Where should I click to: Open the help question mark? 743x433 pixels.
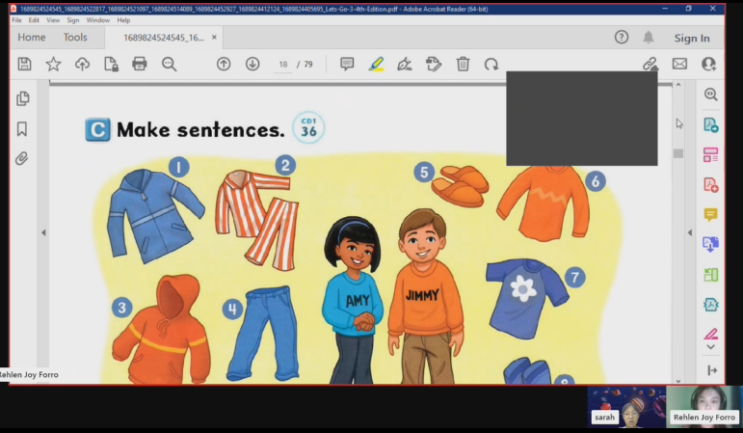click(x=621, y=37)
